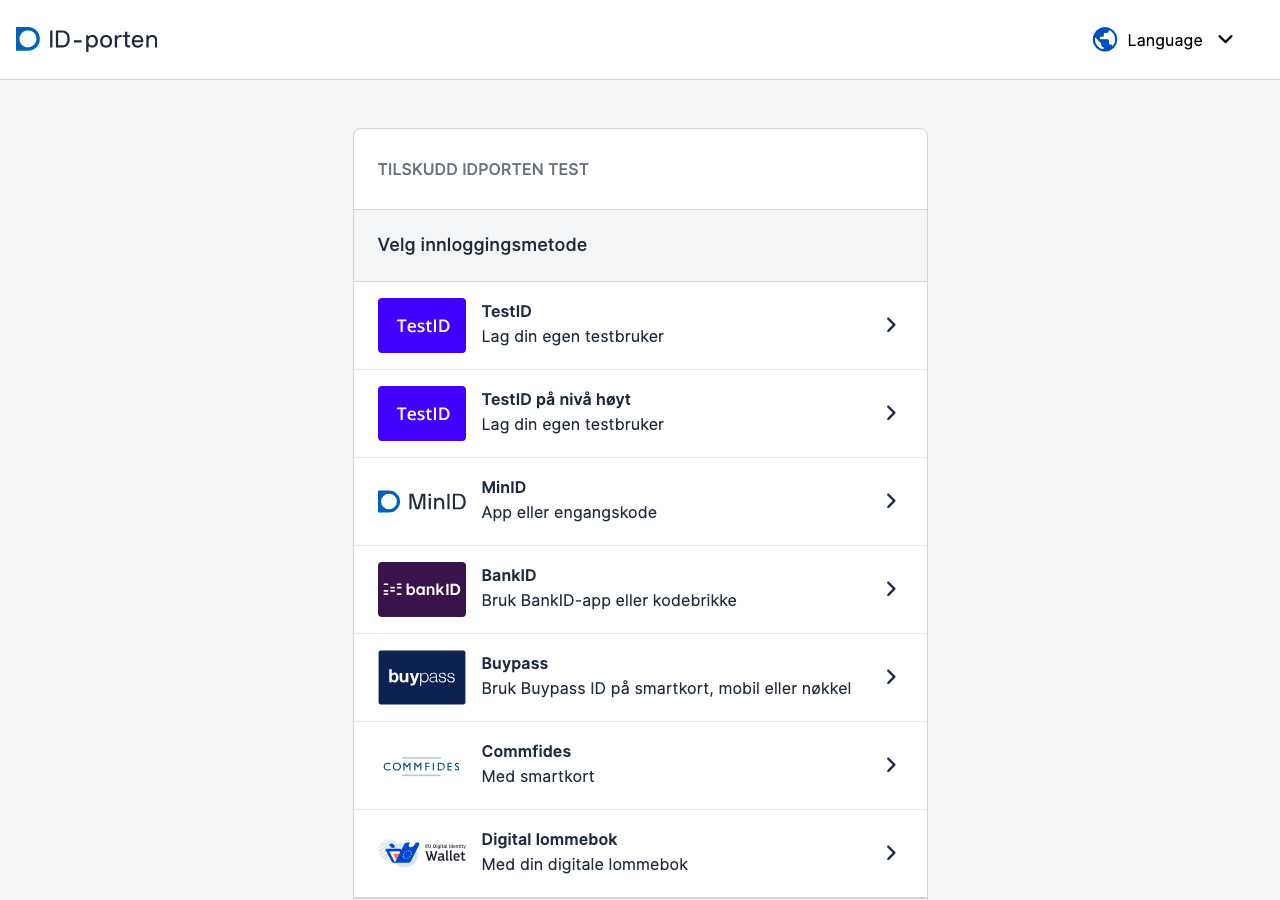
Task: Click the Velg innloggingsmetode heading
Action: tap(482, 245)
